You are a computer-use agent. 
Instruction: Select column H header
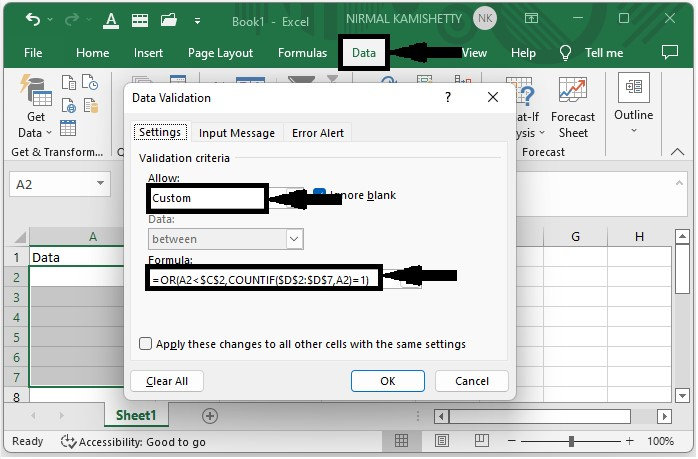pos(639,236)
